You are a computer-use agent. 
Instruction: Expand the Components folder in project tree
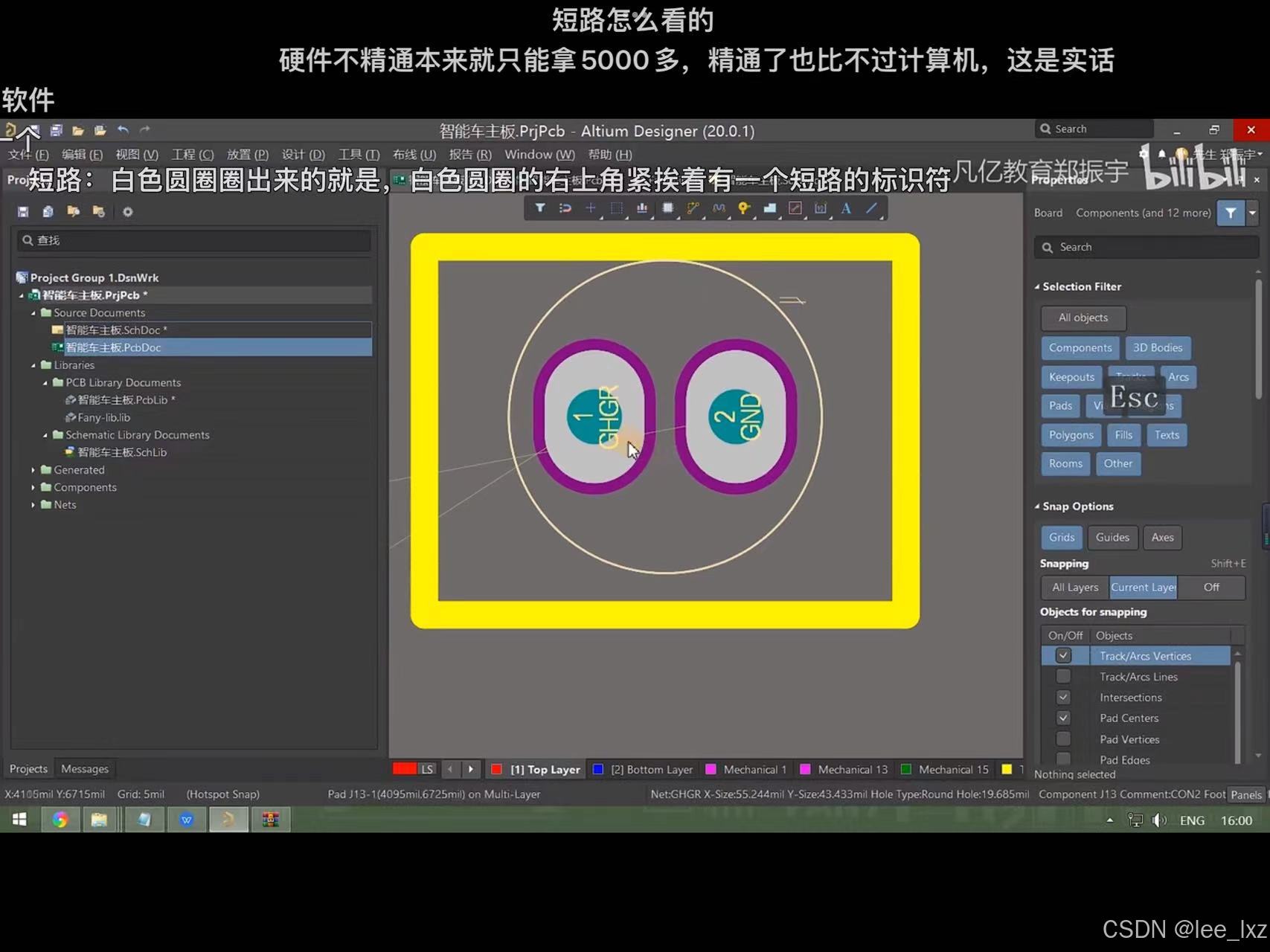33,487
